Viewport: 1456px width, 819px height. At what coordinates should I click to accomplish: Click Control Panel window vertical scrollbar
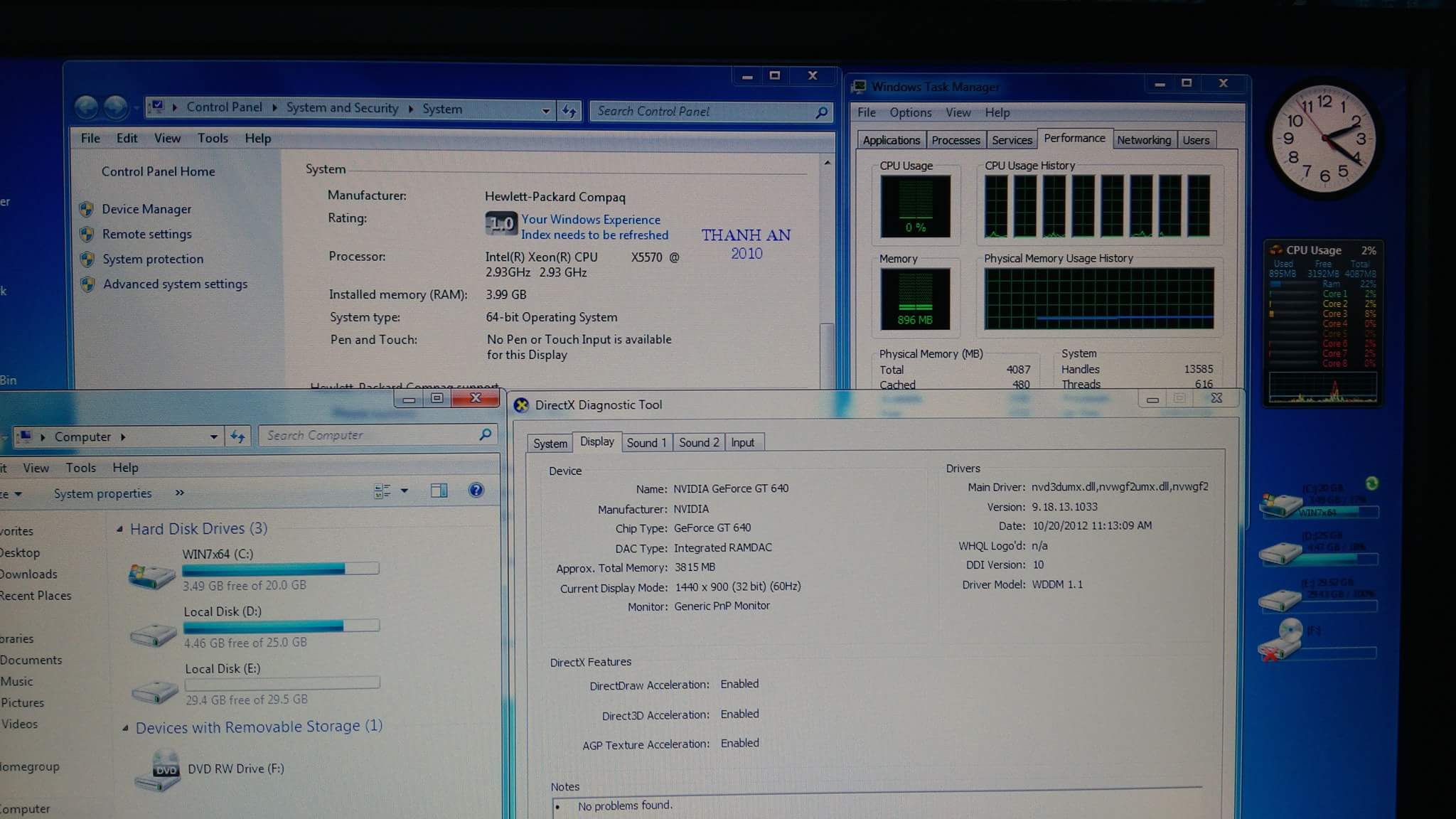(x=827, y=274)
